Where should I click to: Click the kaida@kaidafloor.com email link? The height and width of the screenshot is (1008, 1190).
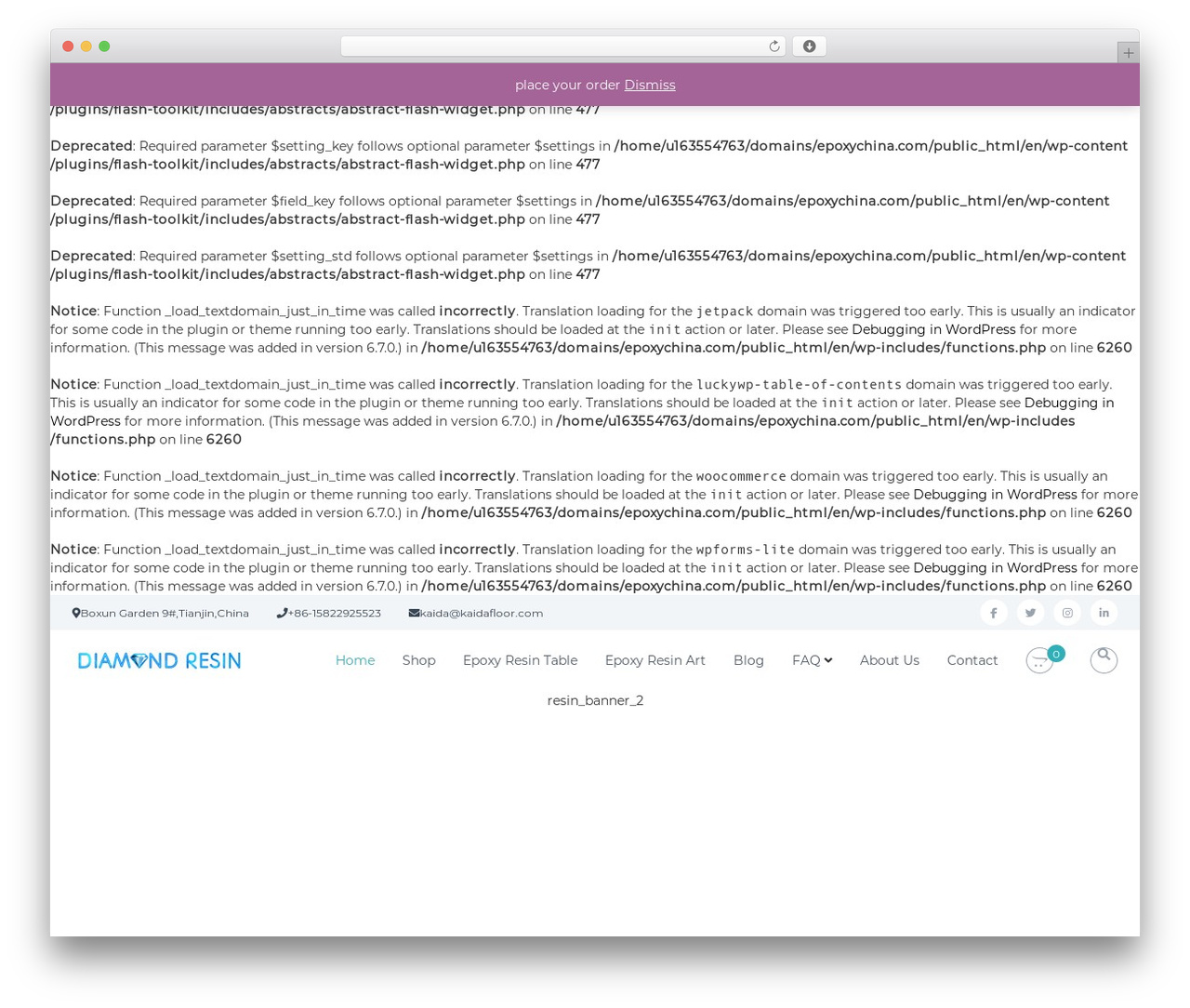[482, 613]
